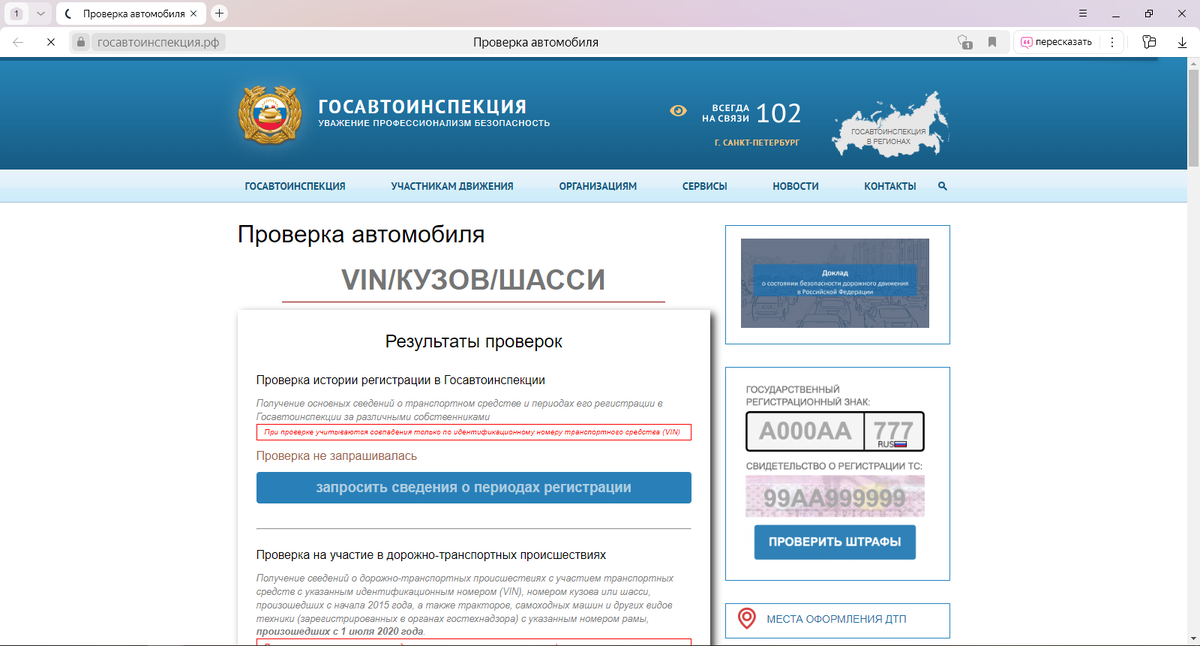Open the Доклад road safety report banner
Image resolution: width=1200 pixels, height=646 pixels.
835,283
